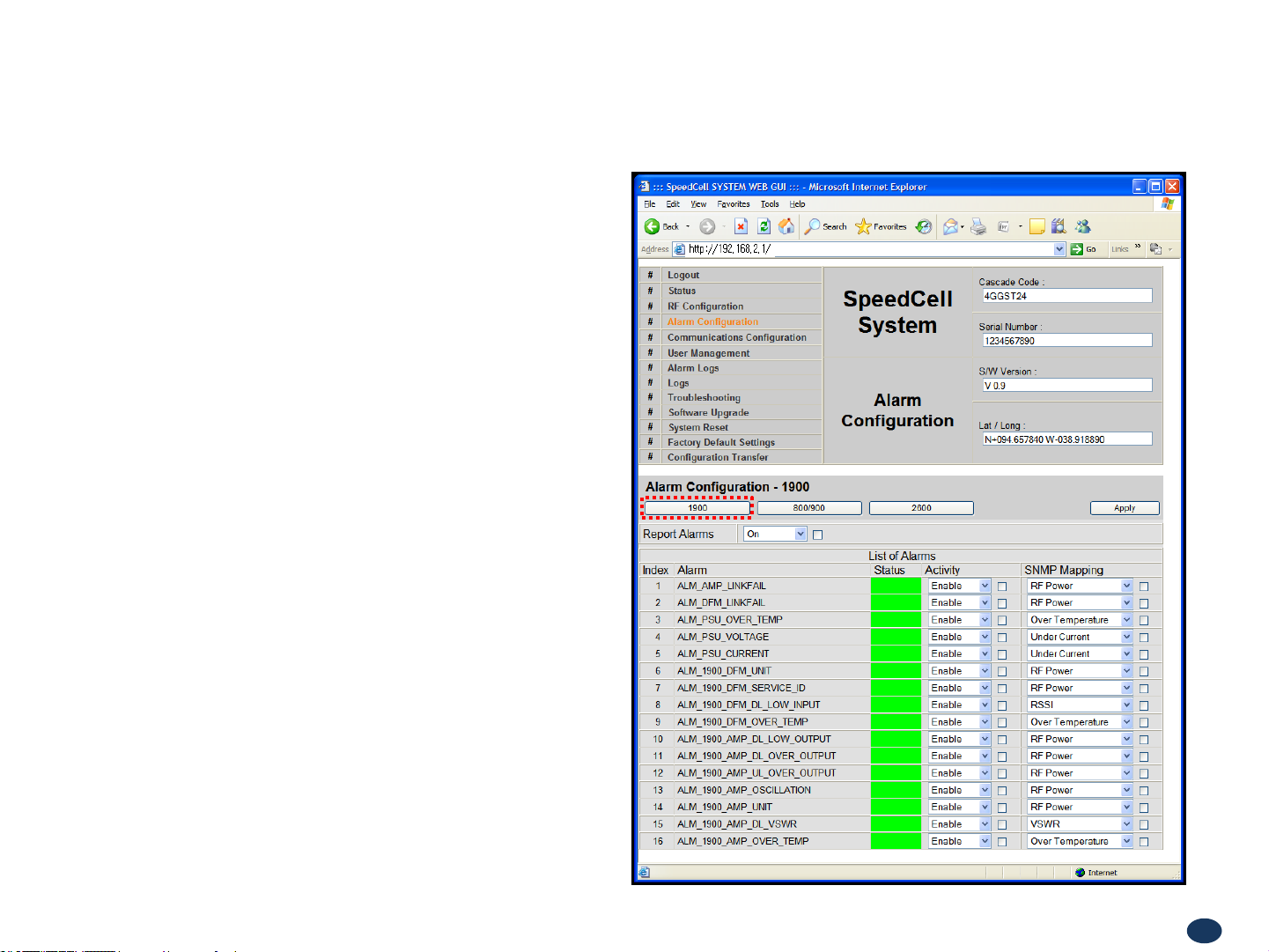Tick Activity checkbox for ALM_PSU_VOLTAGE
Viewport: 1269px width, 952px height.
tap(1002, 638)
